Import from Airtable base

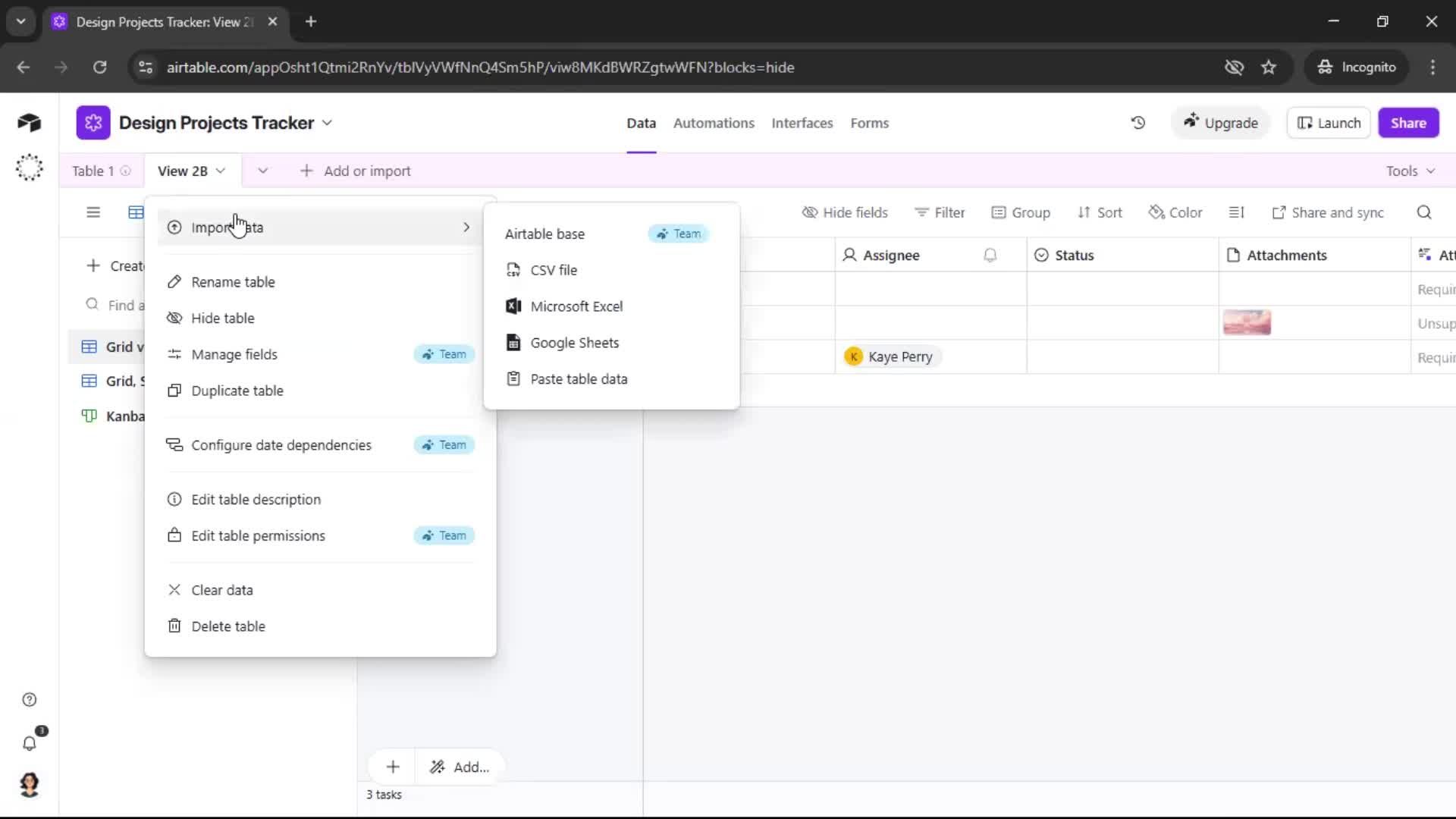click(x=611, y=234)
